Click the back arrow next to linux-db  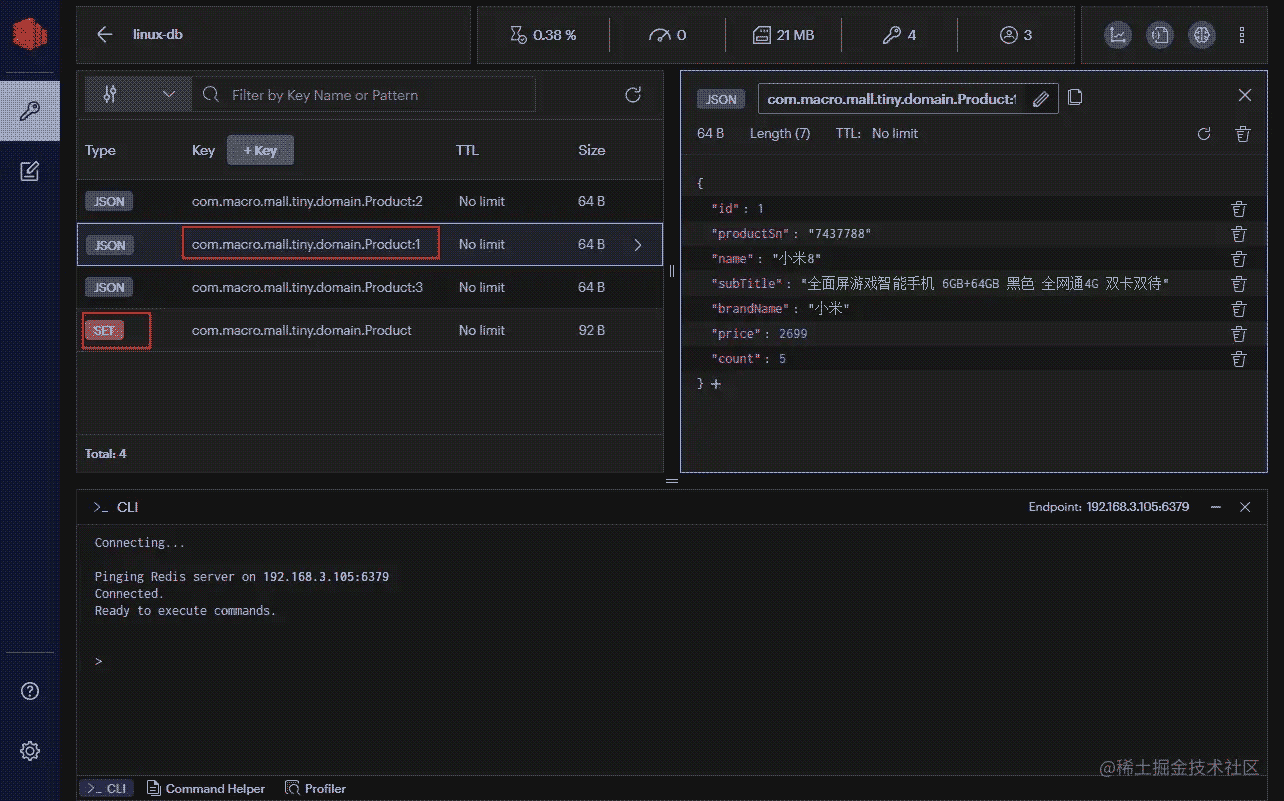104,34
